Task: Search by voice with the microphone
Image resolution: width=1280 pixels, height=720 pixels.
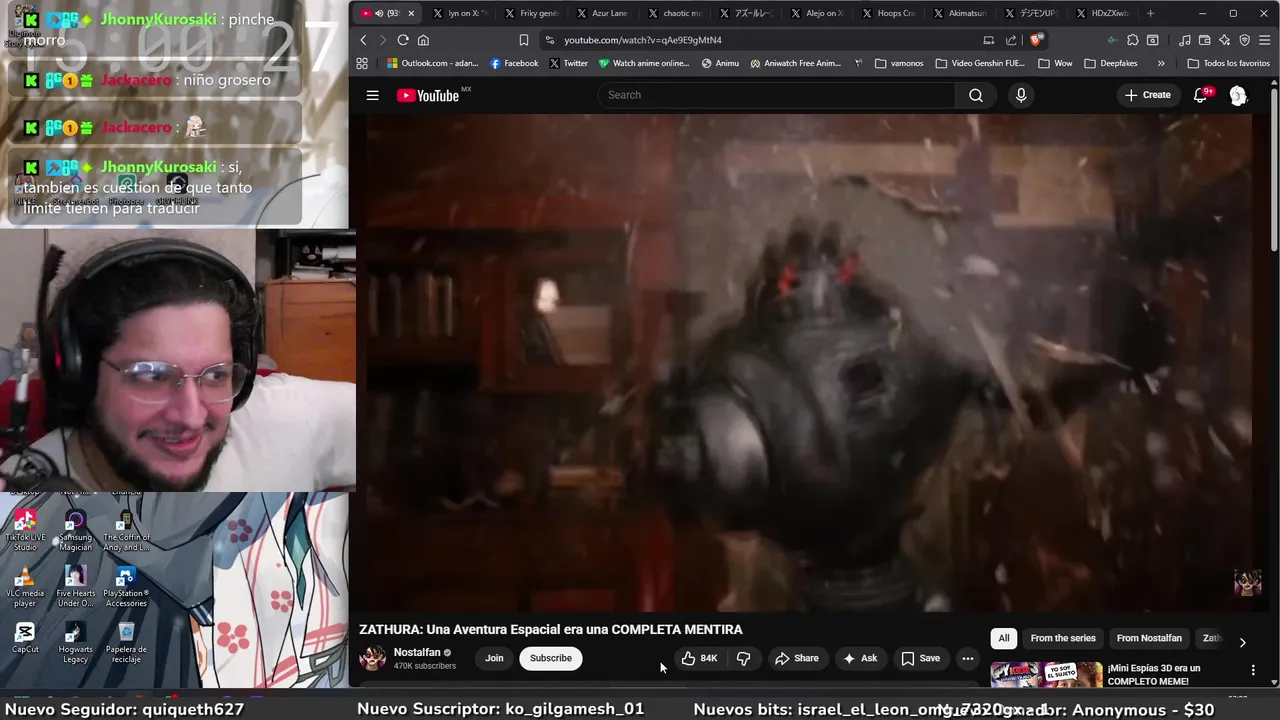Action: (x=1021, y=95)
